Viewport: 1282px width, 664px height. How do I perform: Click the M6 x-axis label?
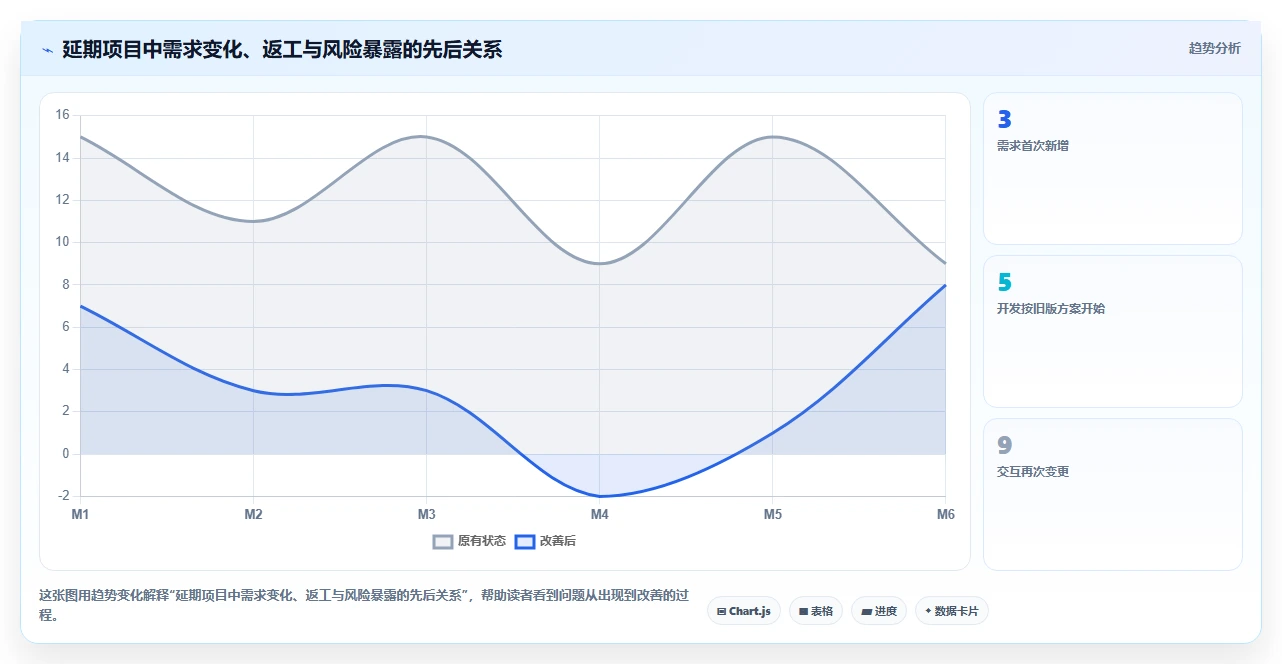(x=945, y=515)
